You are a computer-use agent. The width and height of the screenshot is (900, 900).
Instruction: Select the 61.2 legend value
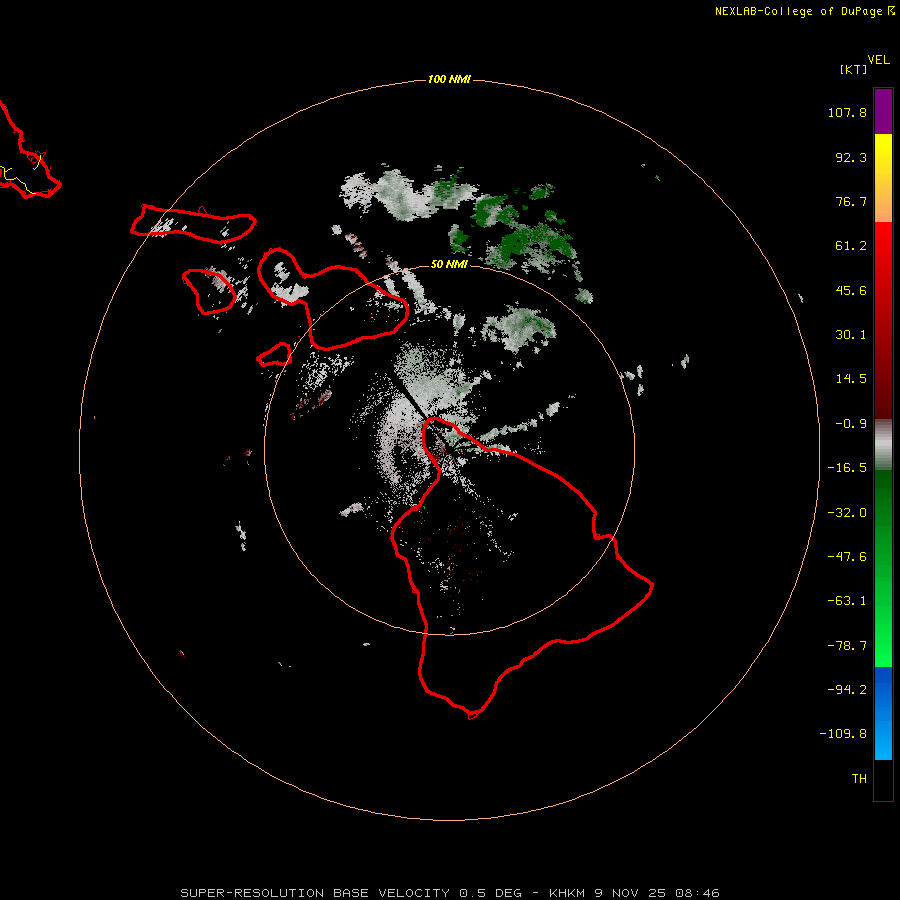851,246
